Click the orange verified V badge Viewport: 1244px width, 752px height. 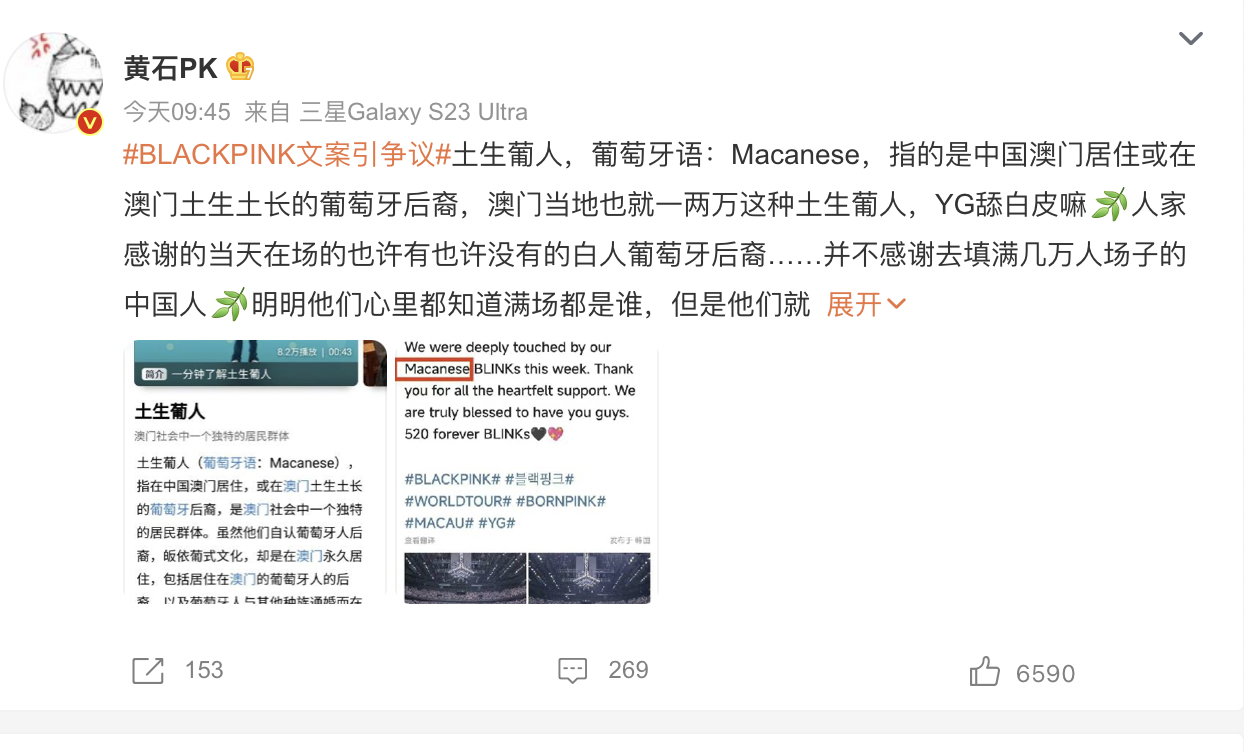point(91,122)
